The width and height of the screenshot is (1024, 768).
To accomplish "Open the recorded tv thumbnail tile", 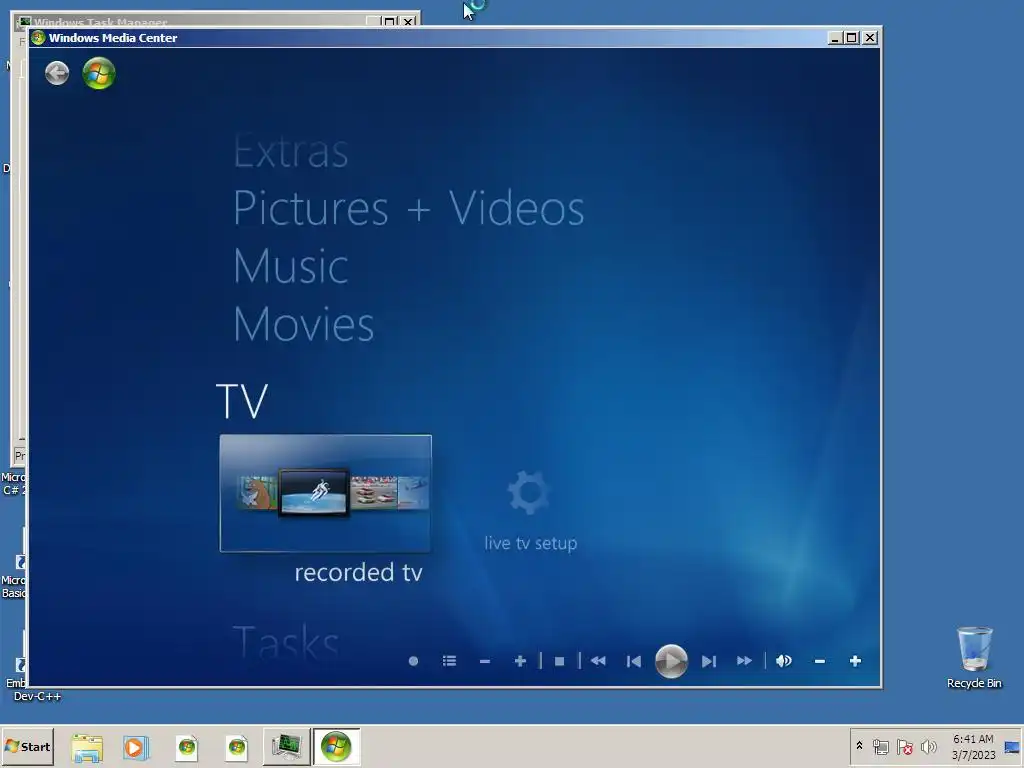I will coord(326,493).
